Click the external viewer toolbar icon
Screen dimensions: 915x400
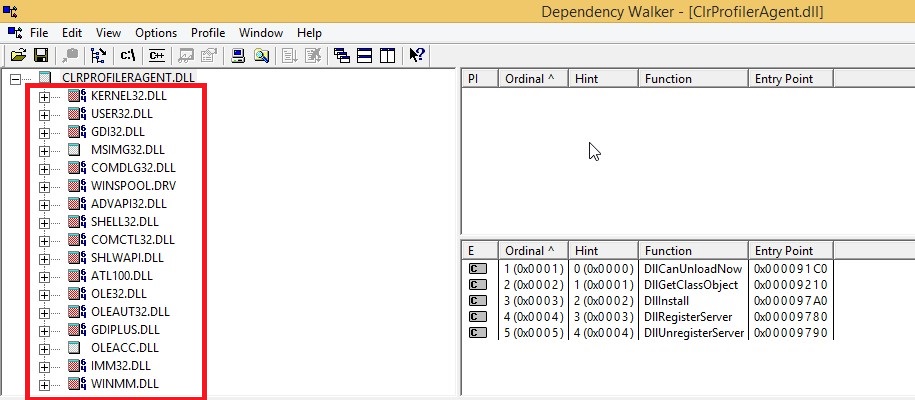(x=186, y=55)
